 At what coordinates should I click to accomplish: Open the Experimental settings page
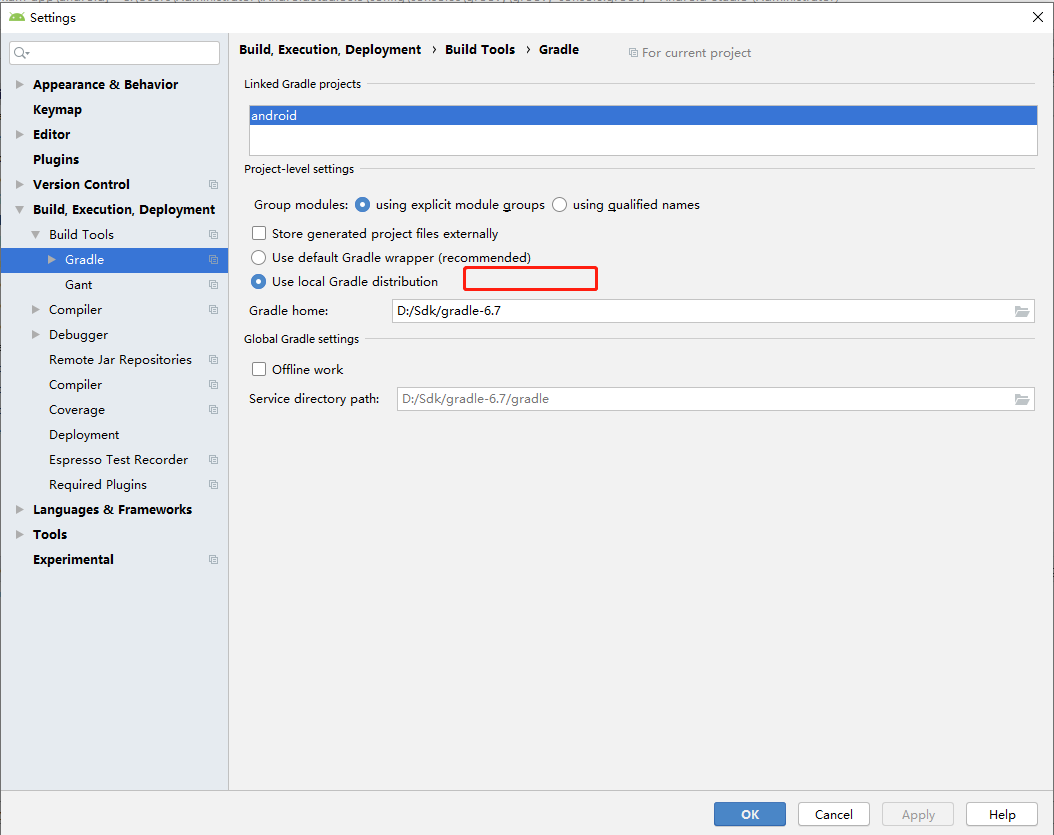(x=73, y=559)
